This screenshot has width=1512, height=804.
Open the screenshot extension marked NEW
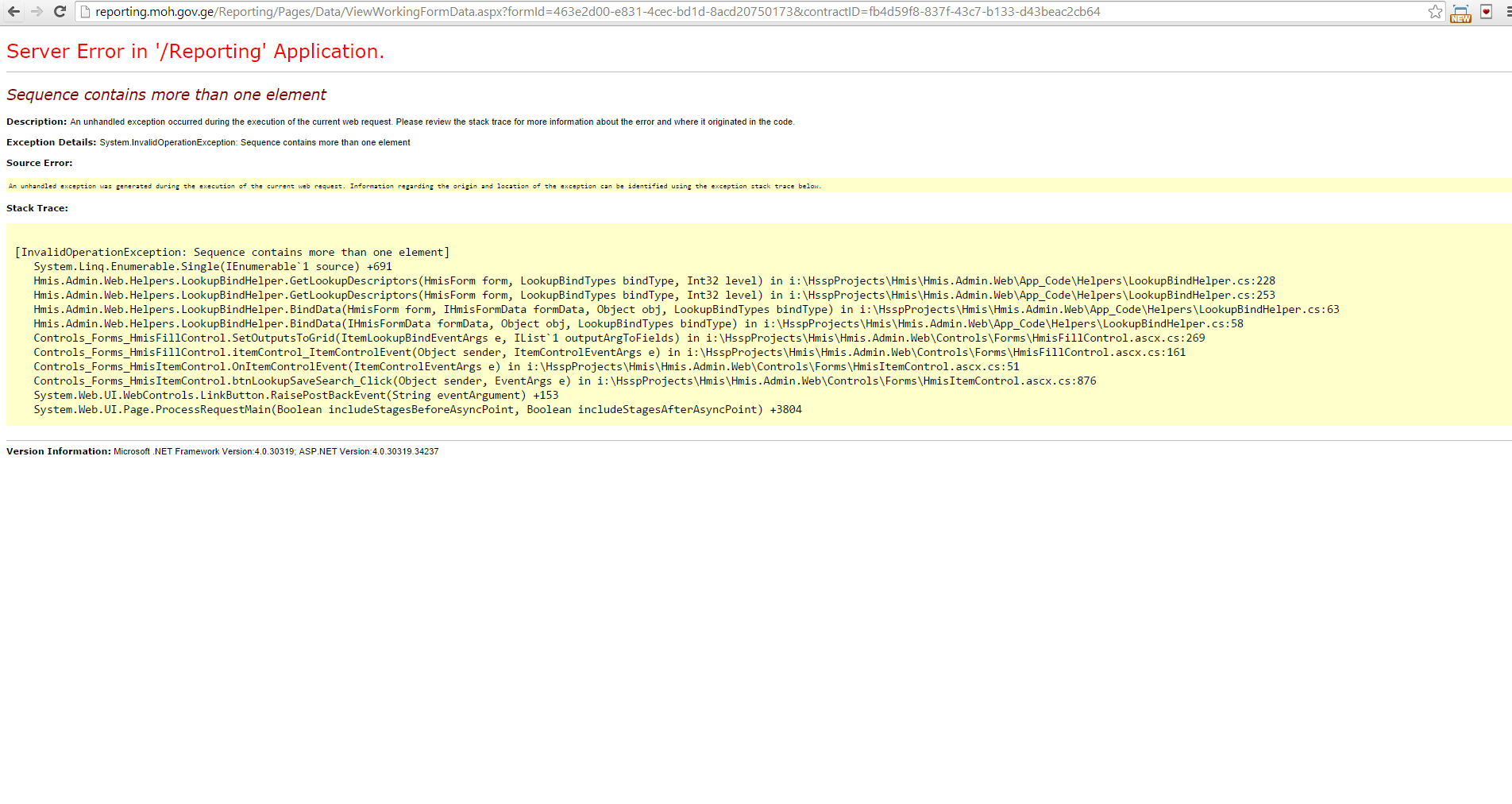point(1460,13)
